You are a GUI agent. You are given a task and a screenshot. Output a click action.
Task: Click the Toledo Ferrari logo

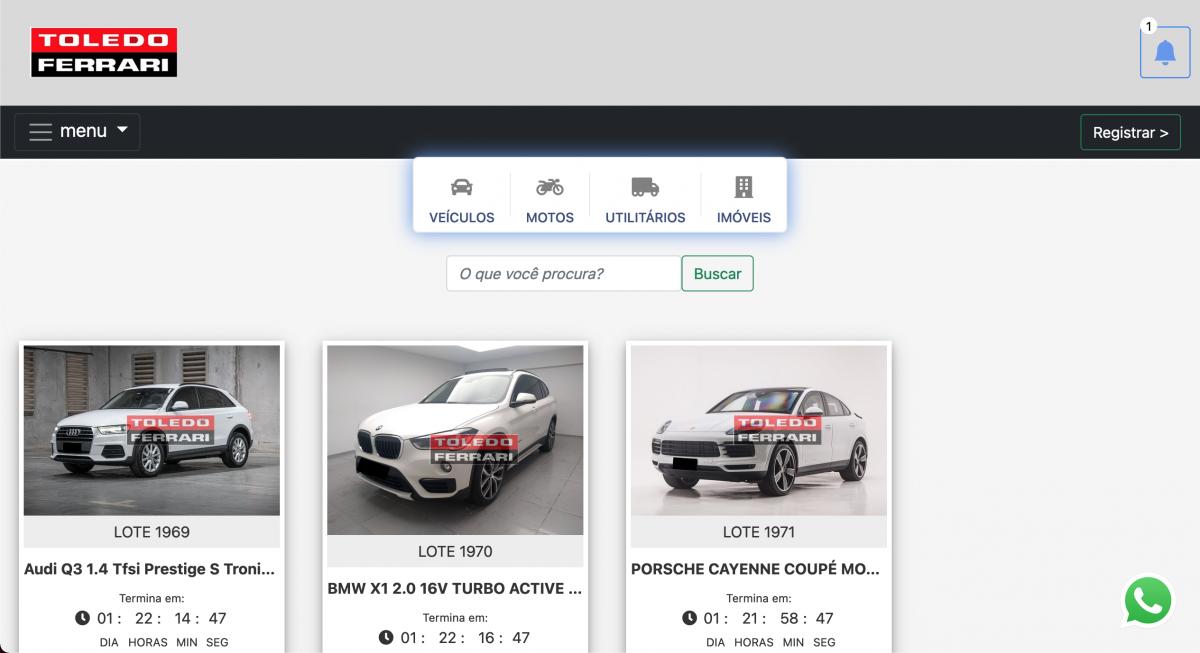click(x=104, y=52)
